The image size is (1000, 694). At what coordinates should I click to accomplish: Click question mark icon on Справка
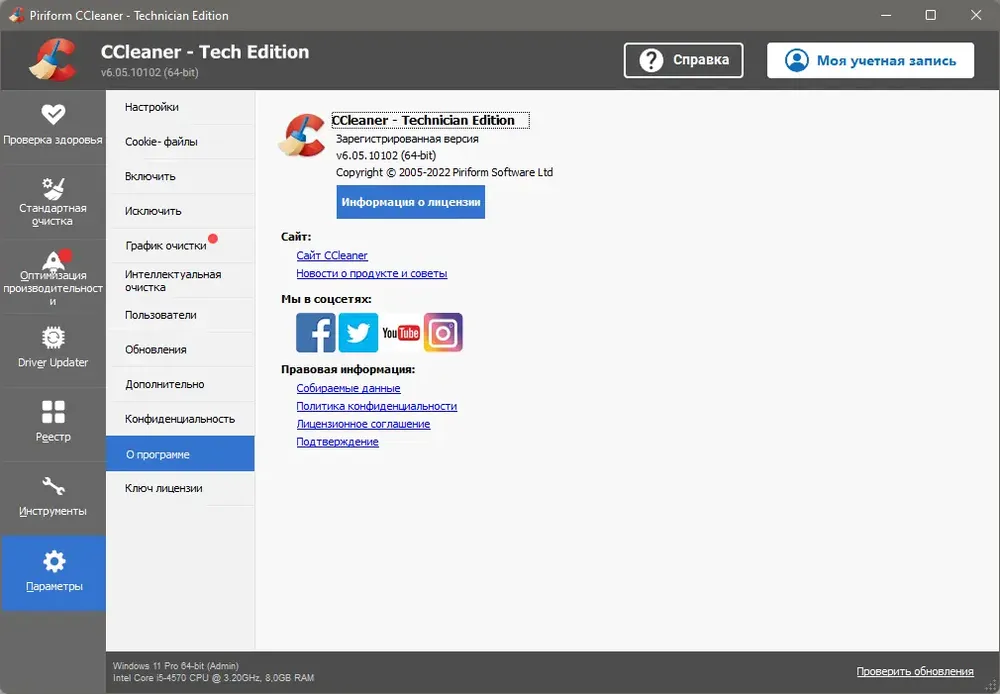tap(651, 60)
